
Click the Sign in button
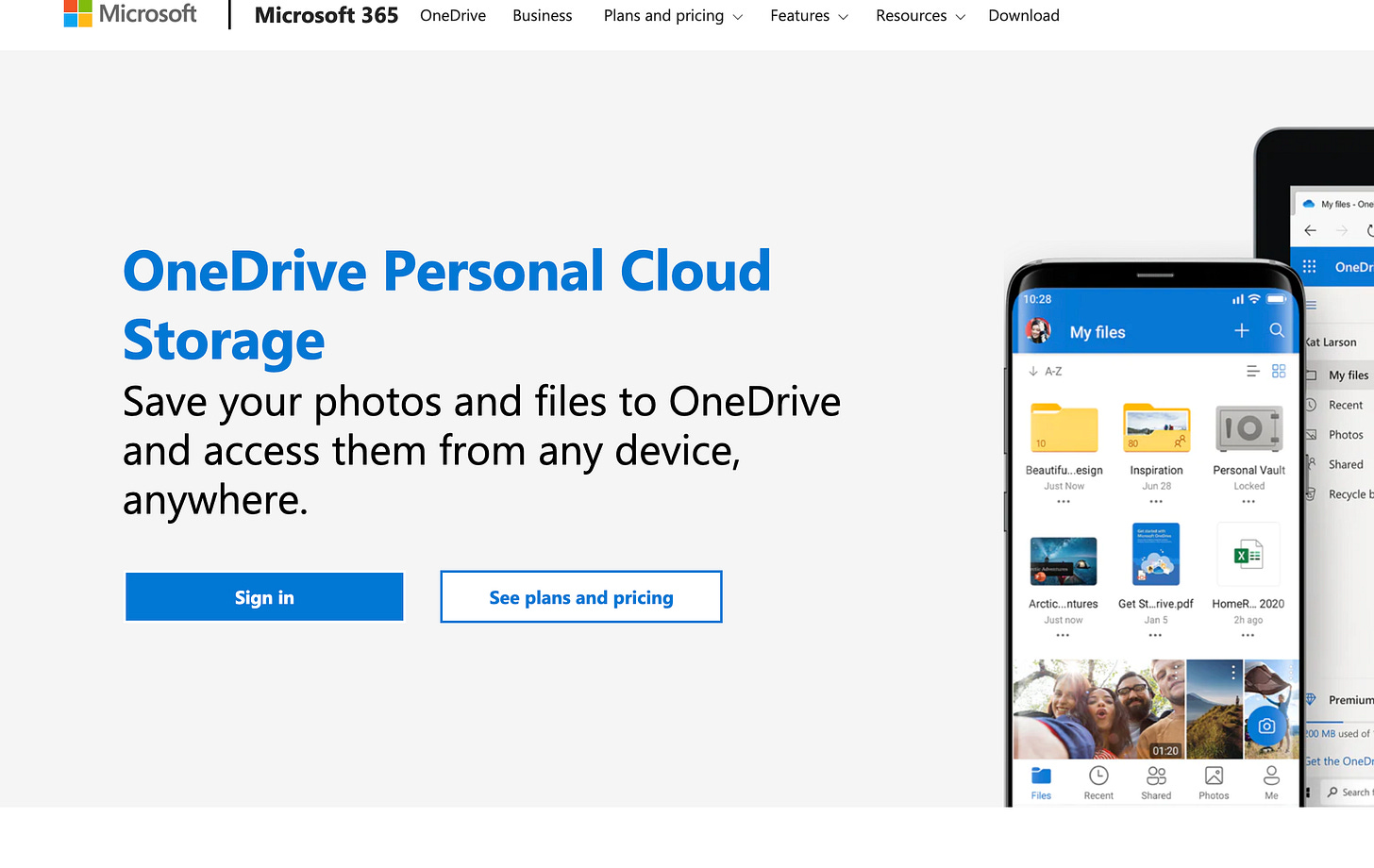(x=264, y=597)
